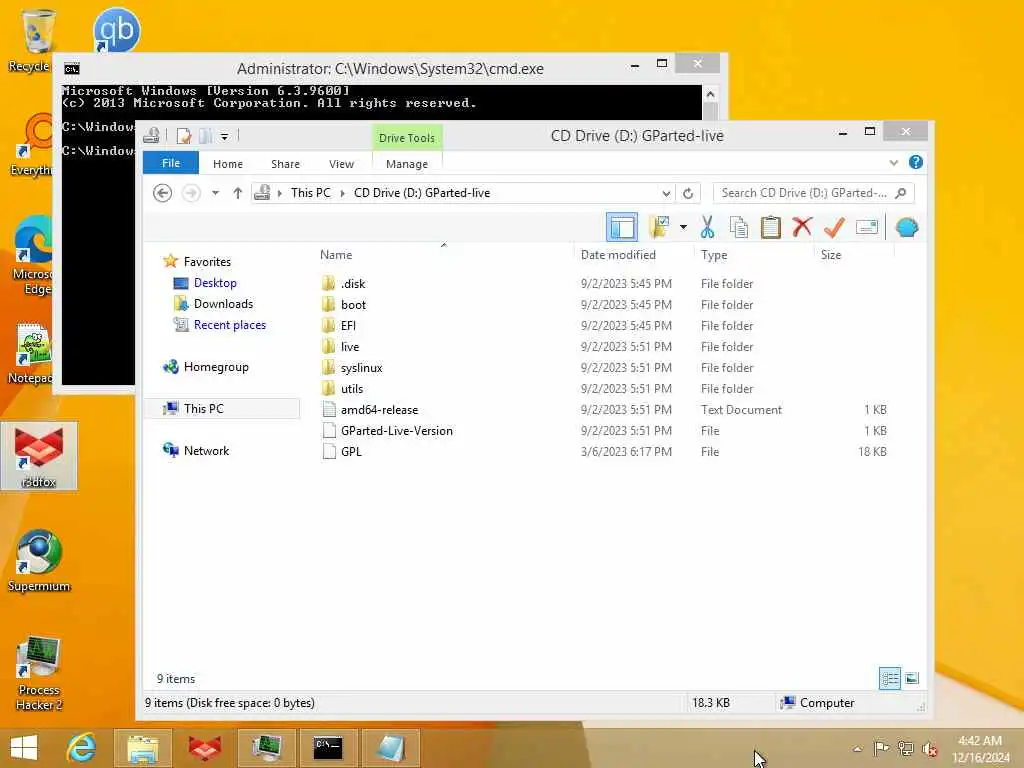
Task: Click the red X Delete icon
Action: tap(803, 227)
